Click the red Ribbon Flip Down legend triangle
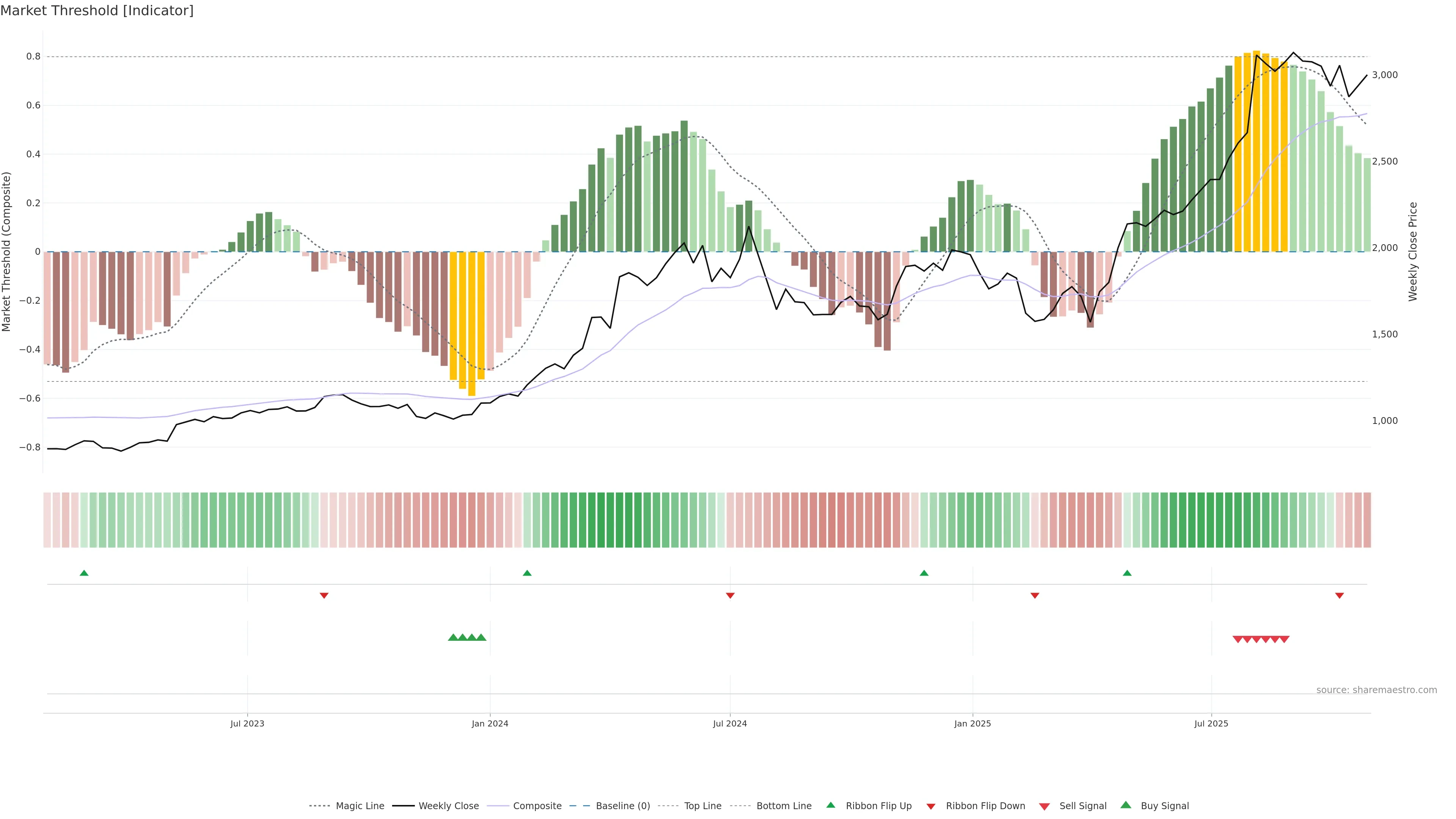Image resolution: width=1456 pixels, height=819 pixels. click(x=931, y=806)
